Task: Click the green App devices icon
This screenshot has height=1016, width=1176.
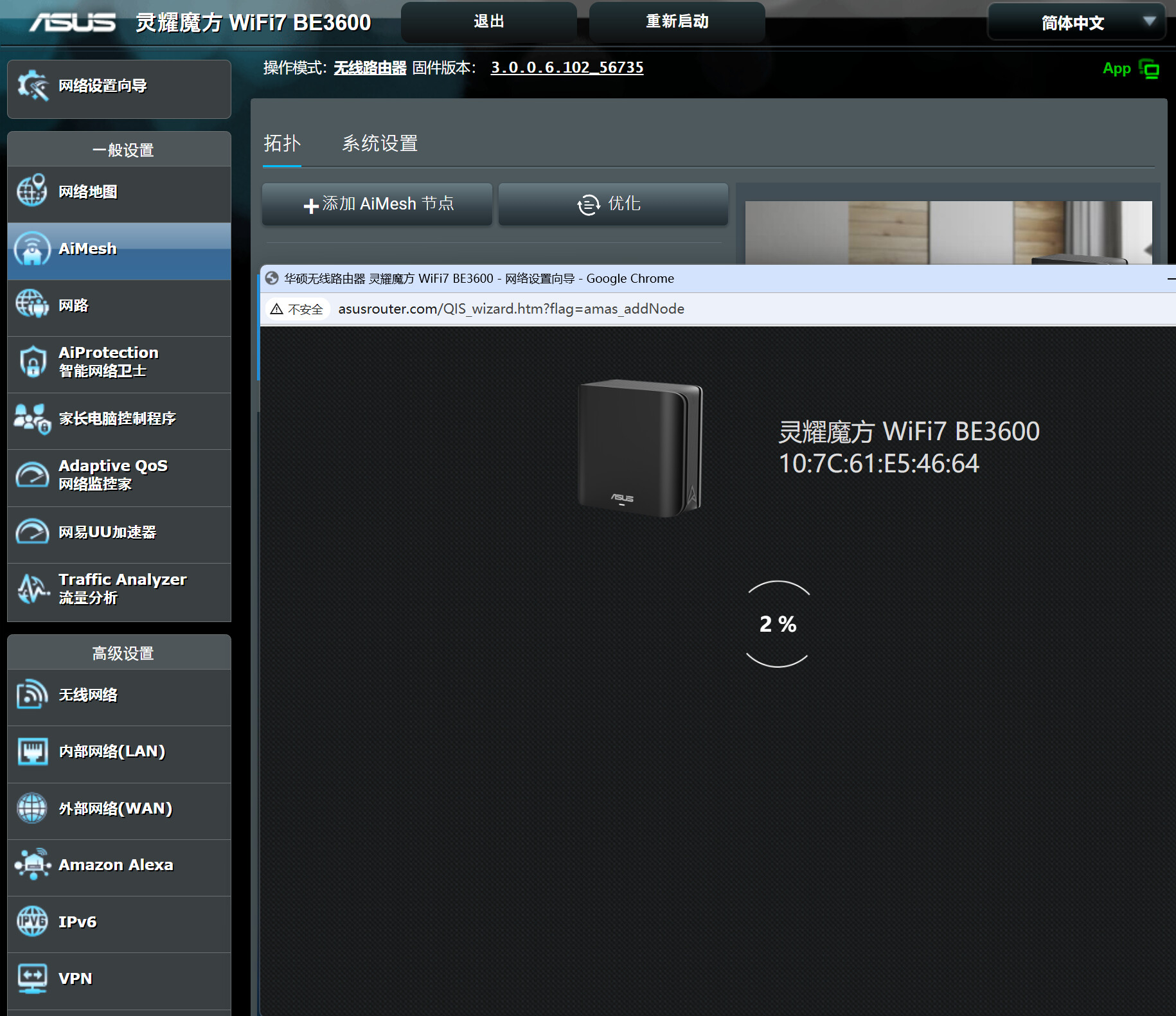Action: pyautogui.click(x=1149, y=69)
